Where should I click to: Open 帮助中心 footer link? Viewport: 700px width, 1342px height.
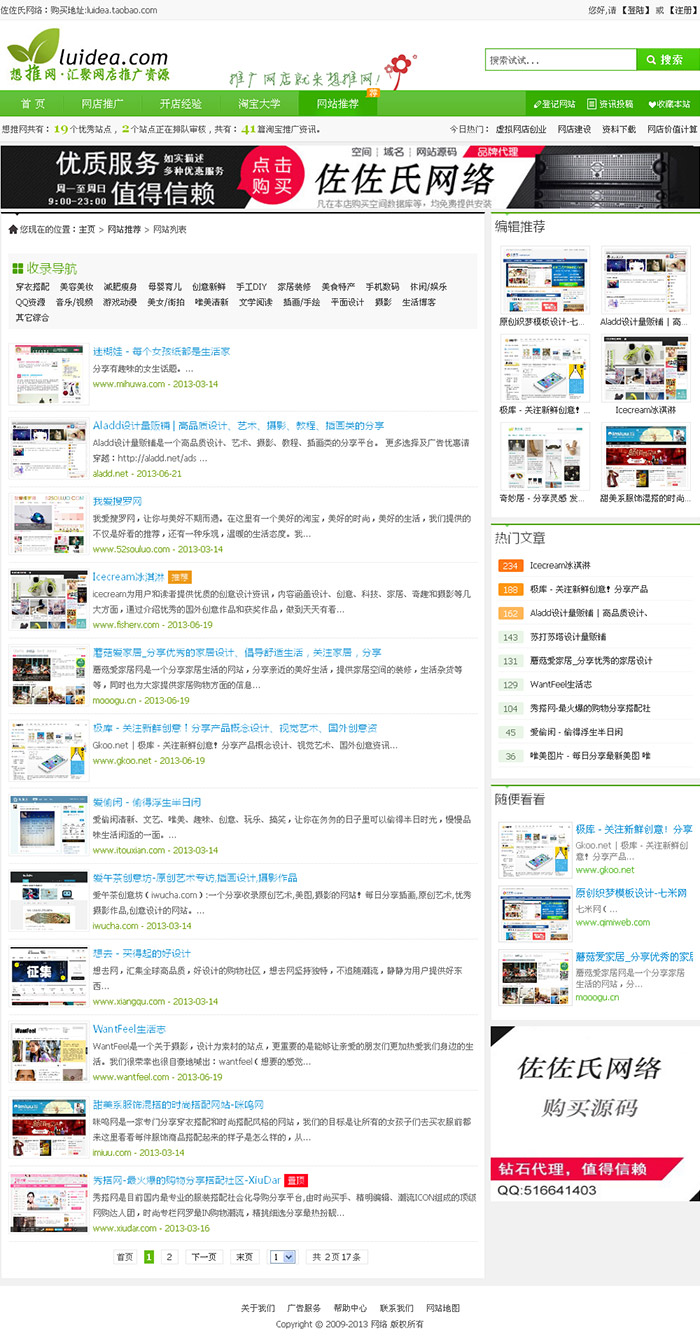(x=350, y=1308)
